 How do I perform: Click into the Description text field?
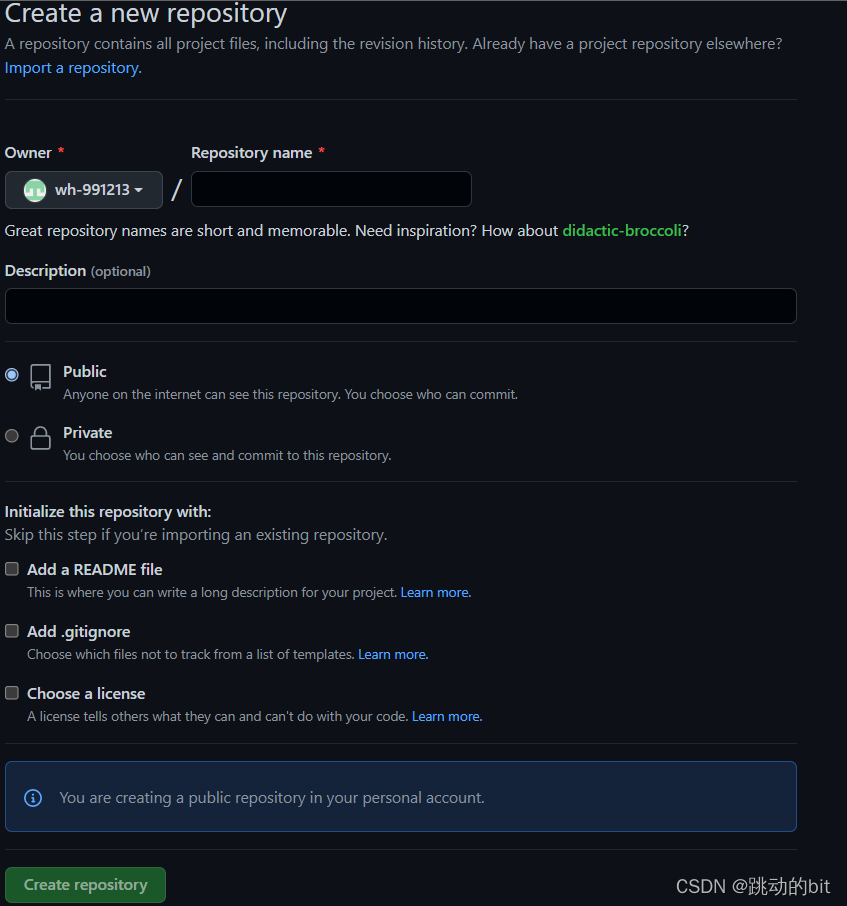coord(400,306)
